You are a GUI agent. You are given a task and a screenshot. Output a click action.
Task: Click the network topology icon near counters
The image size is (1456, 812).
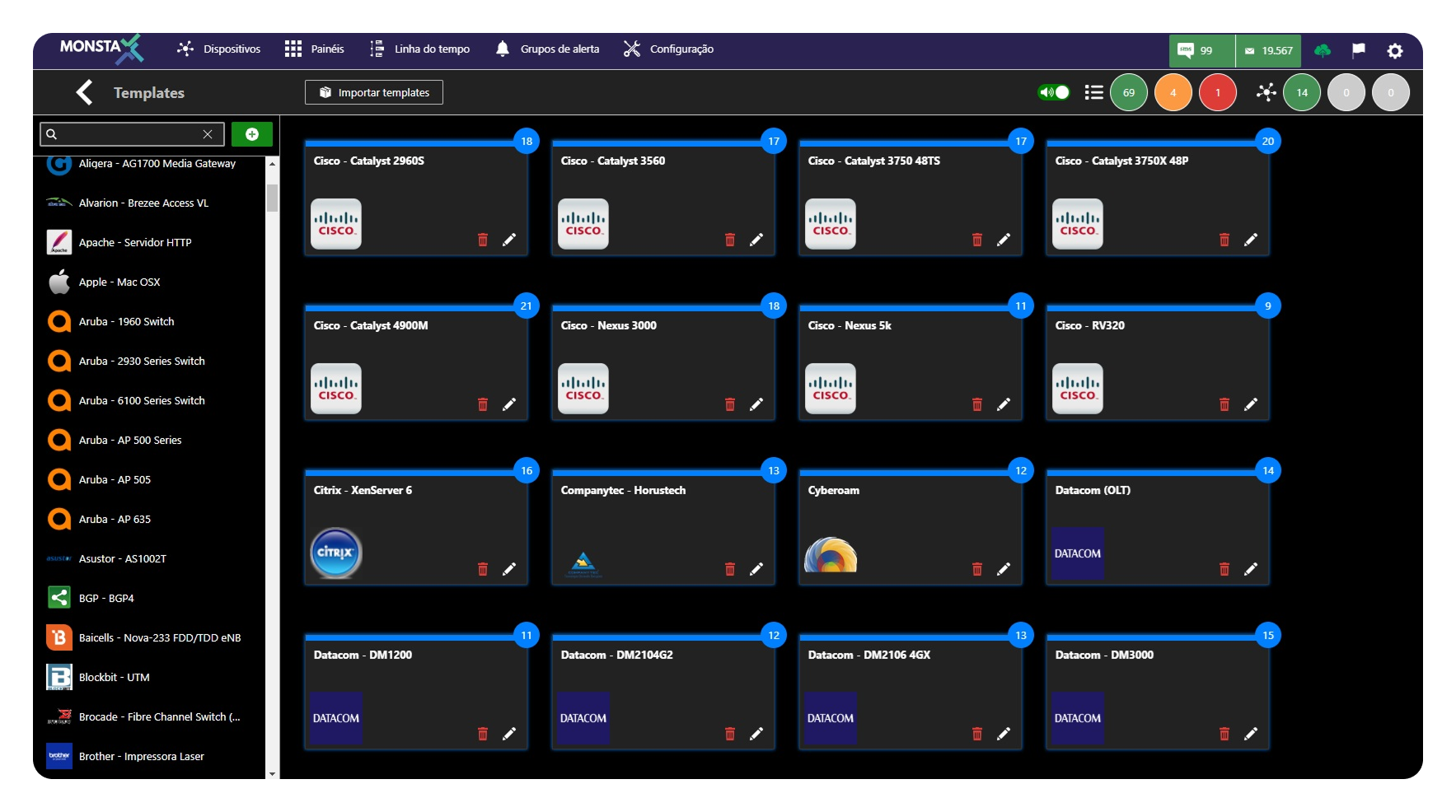click(x=1266, y=92)
